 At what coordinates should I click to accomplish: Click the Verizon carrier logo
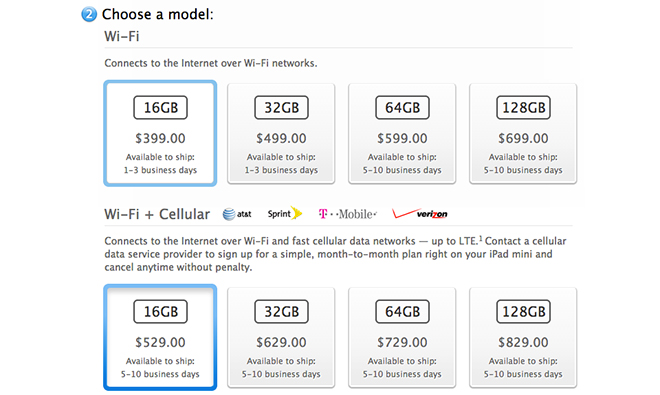coord(420,214)
